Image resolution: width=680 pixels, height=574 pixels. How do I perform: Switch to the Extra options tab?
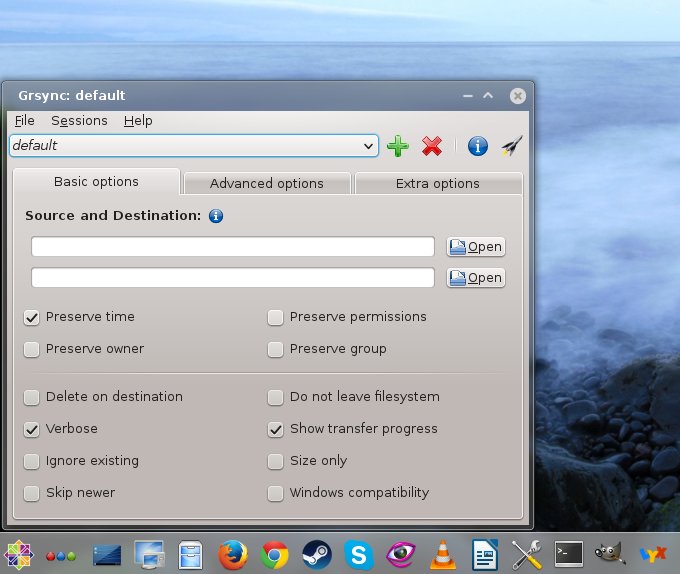click(x=437, y=183)
